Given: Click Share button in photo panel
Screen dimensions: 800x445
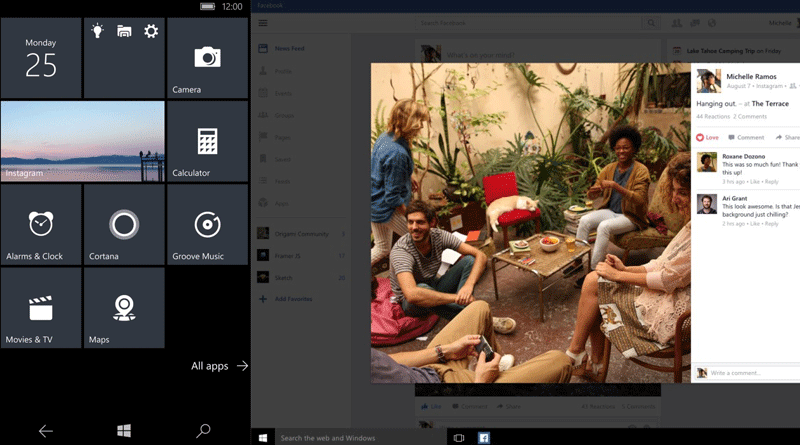Looking at the screenshot, I should pyautogui.click(x=787, y=137).
